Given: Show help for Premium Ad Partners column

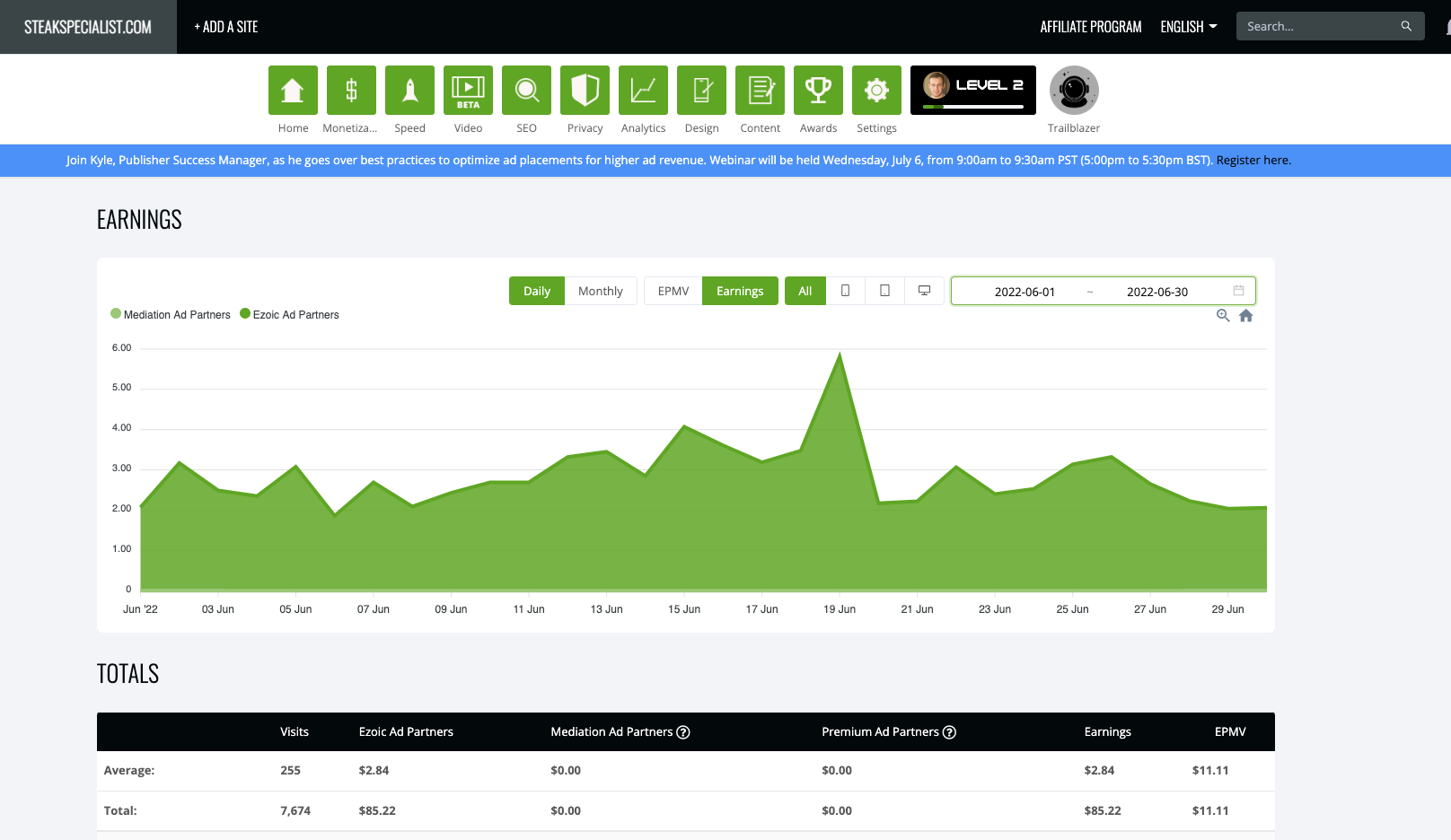Looking at the screenshot, I should (950, 732).
